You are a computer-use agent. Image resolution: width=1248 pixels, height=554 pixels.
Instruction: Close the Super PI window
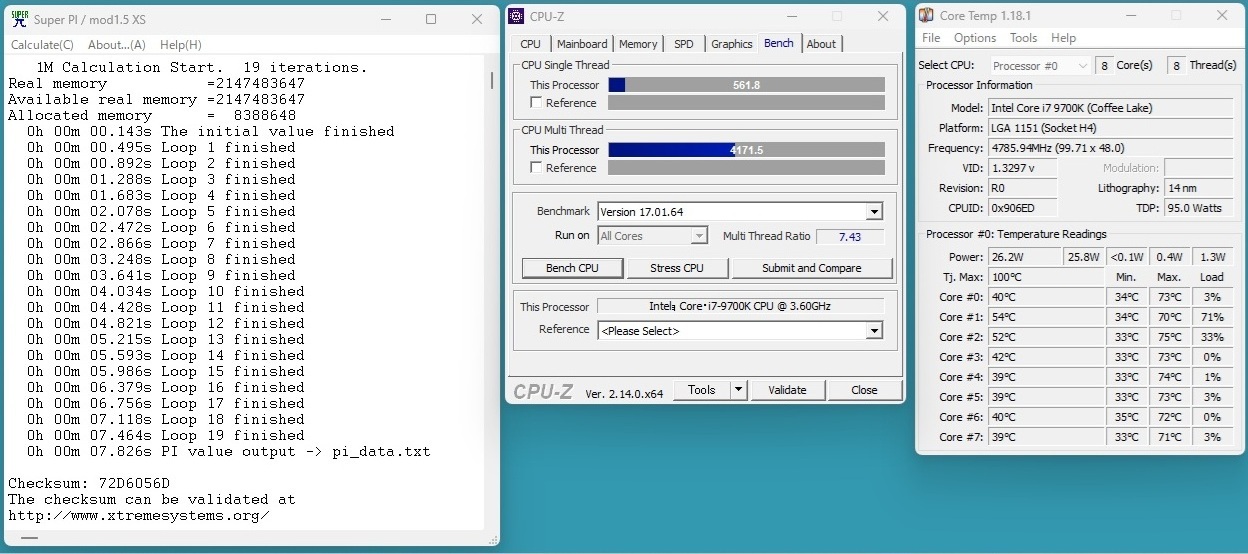tap(477, 19)
